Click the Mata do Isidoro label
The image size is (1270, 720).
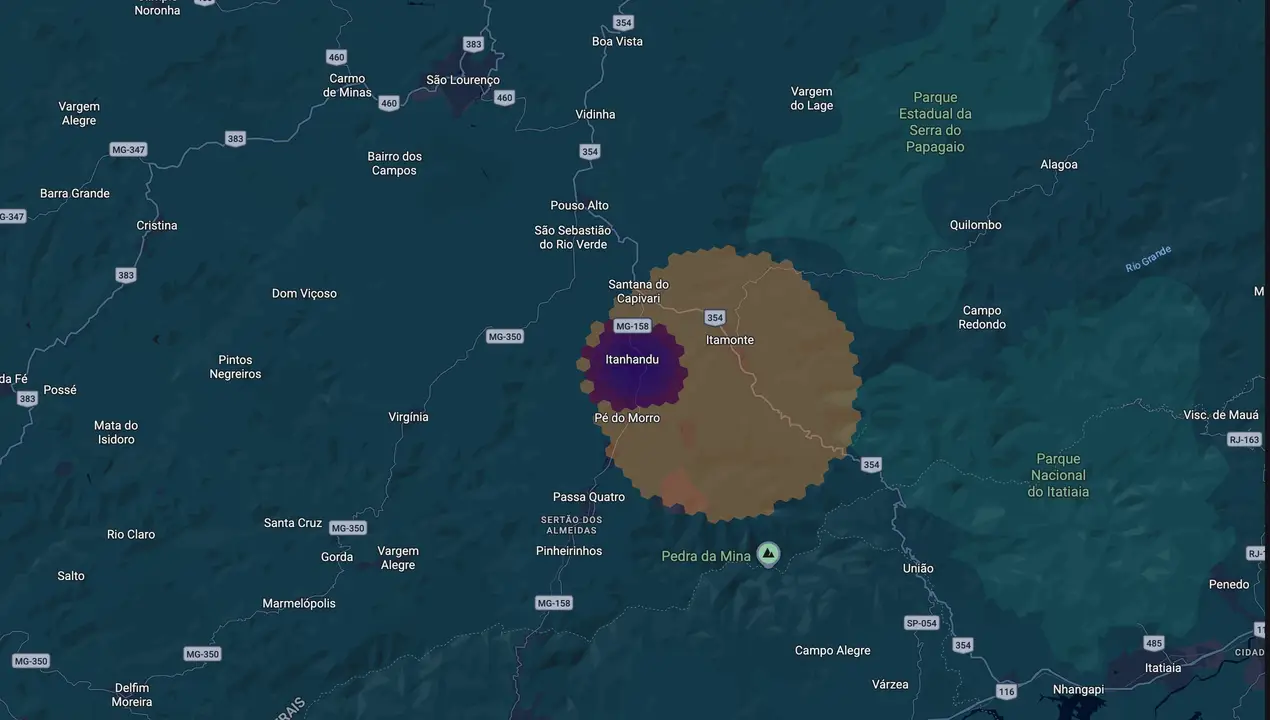coord(116,432)
